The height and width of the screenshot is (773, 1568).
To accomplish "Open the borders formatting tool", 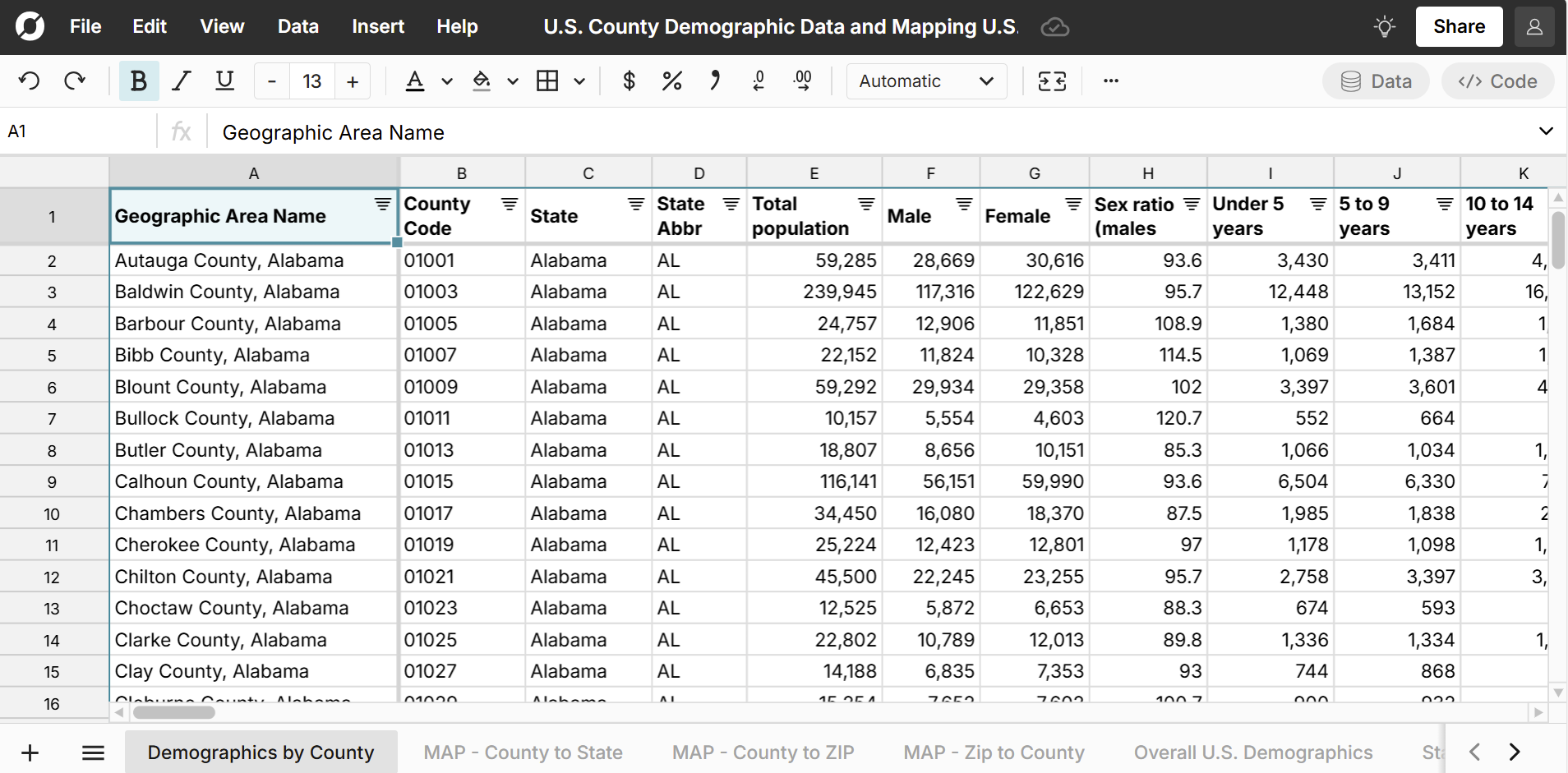I will (x=549, y=81).
